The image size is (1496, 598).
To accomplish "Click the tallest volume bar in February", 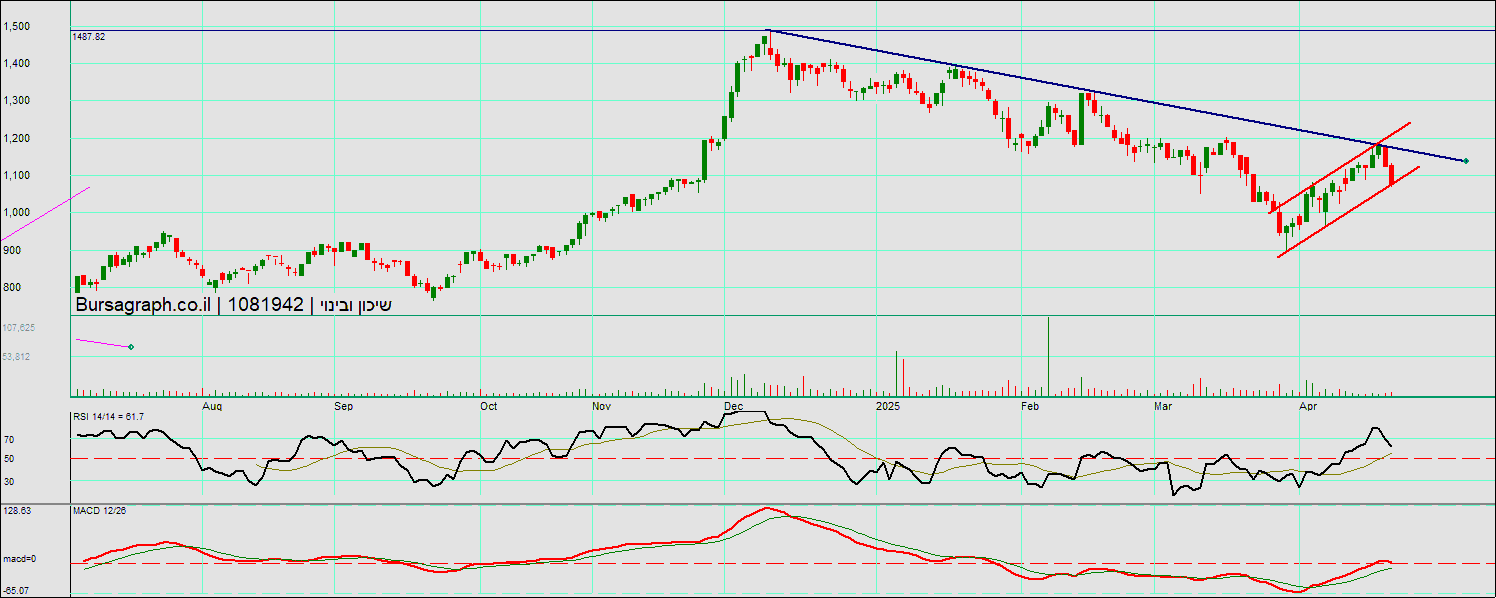I will [1048, 355].
